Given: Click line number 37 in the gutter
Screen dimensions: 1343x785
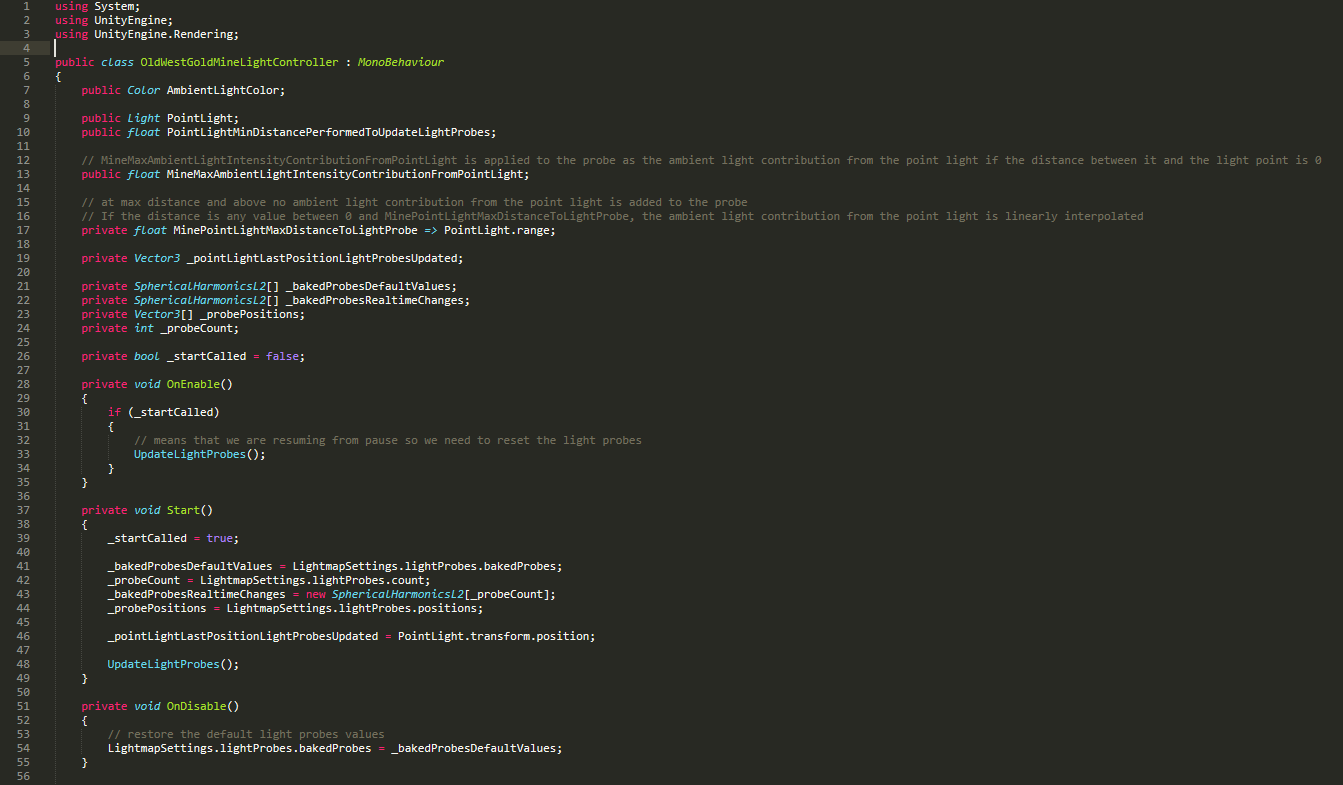Looking at the screenshot, I should pyautogui.click(x=23, y=510).
